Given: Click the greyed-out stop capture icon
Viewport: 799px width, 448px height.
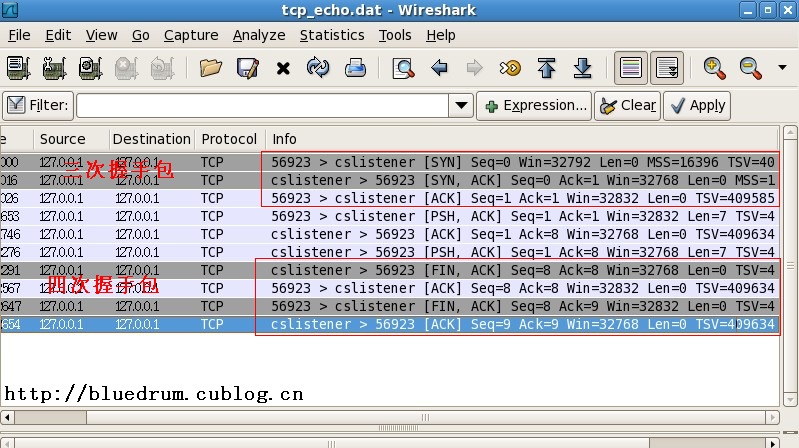Looking at the screenshot, I should (x=126, y=68).
